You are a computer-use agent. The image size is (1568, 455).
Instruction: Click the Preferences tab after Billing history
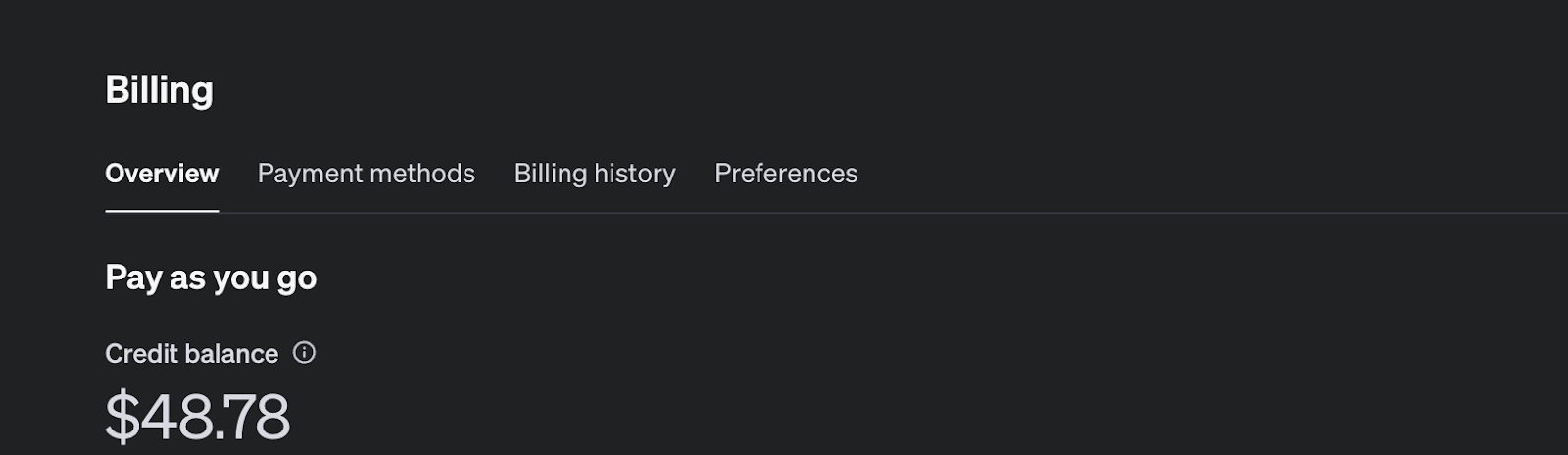[786, 174]
